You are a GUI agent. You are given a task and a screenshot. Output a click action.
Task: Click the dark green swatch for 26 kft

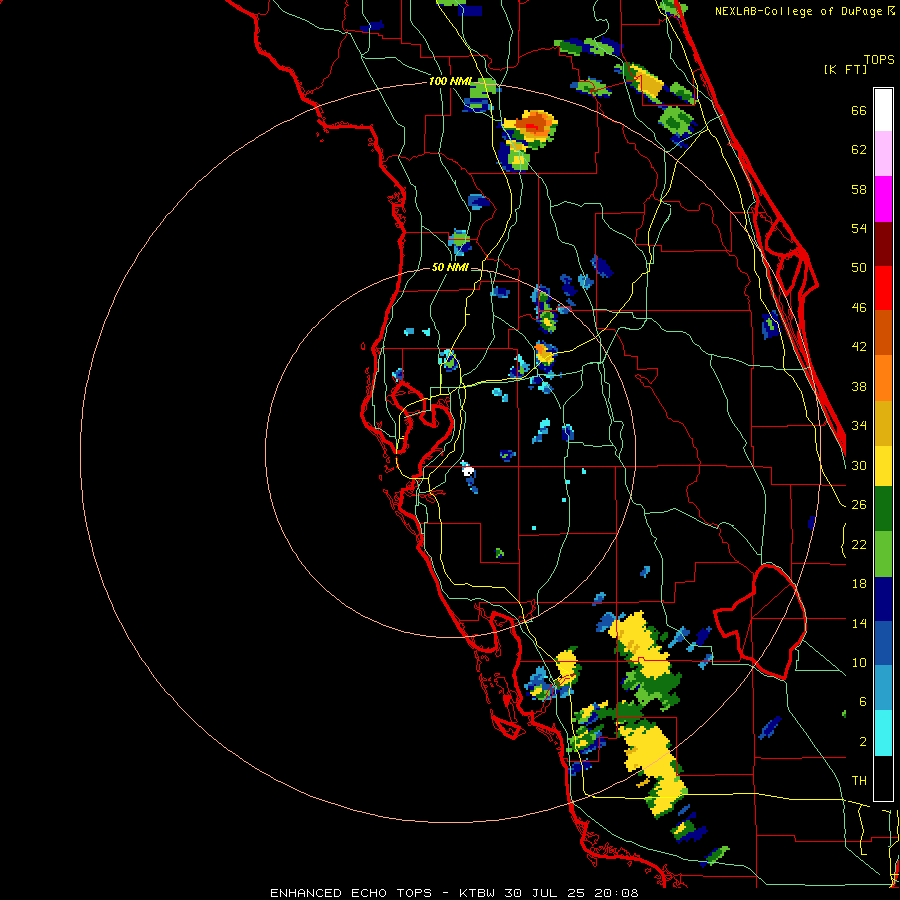(x=883, y=509)
